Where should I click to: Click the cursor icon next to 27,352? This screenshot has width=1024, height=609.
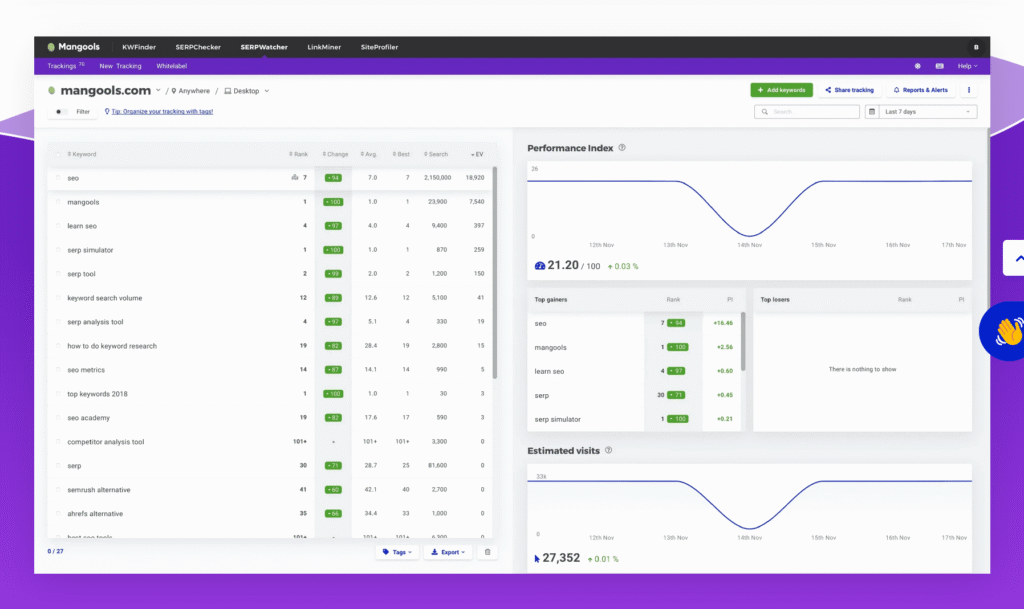point(537,559)
